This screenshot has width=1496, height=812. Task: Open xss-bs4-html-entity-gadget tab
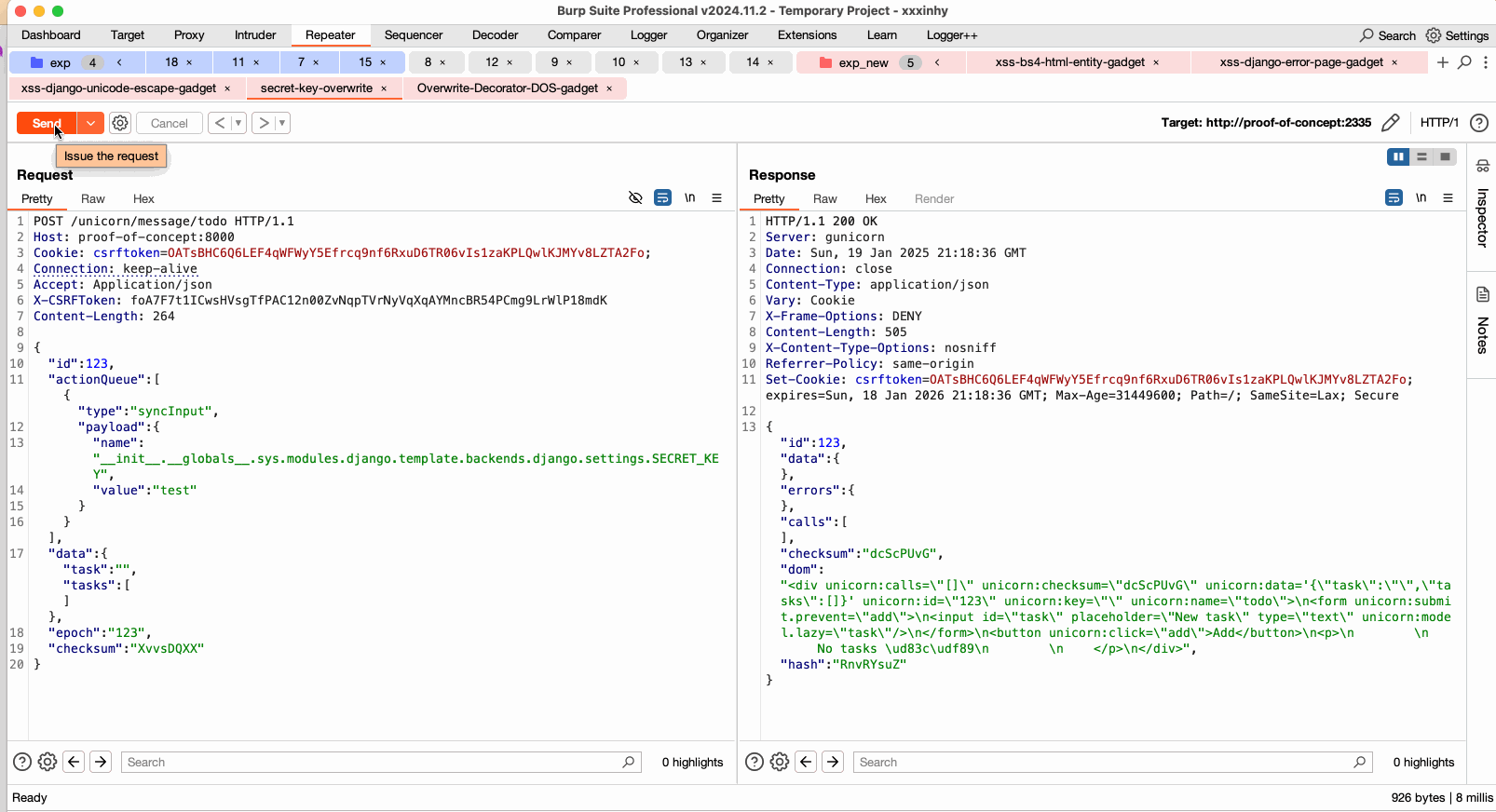1069,62
